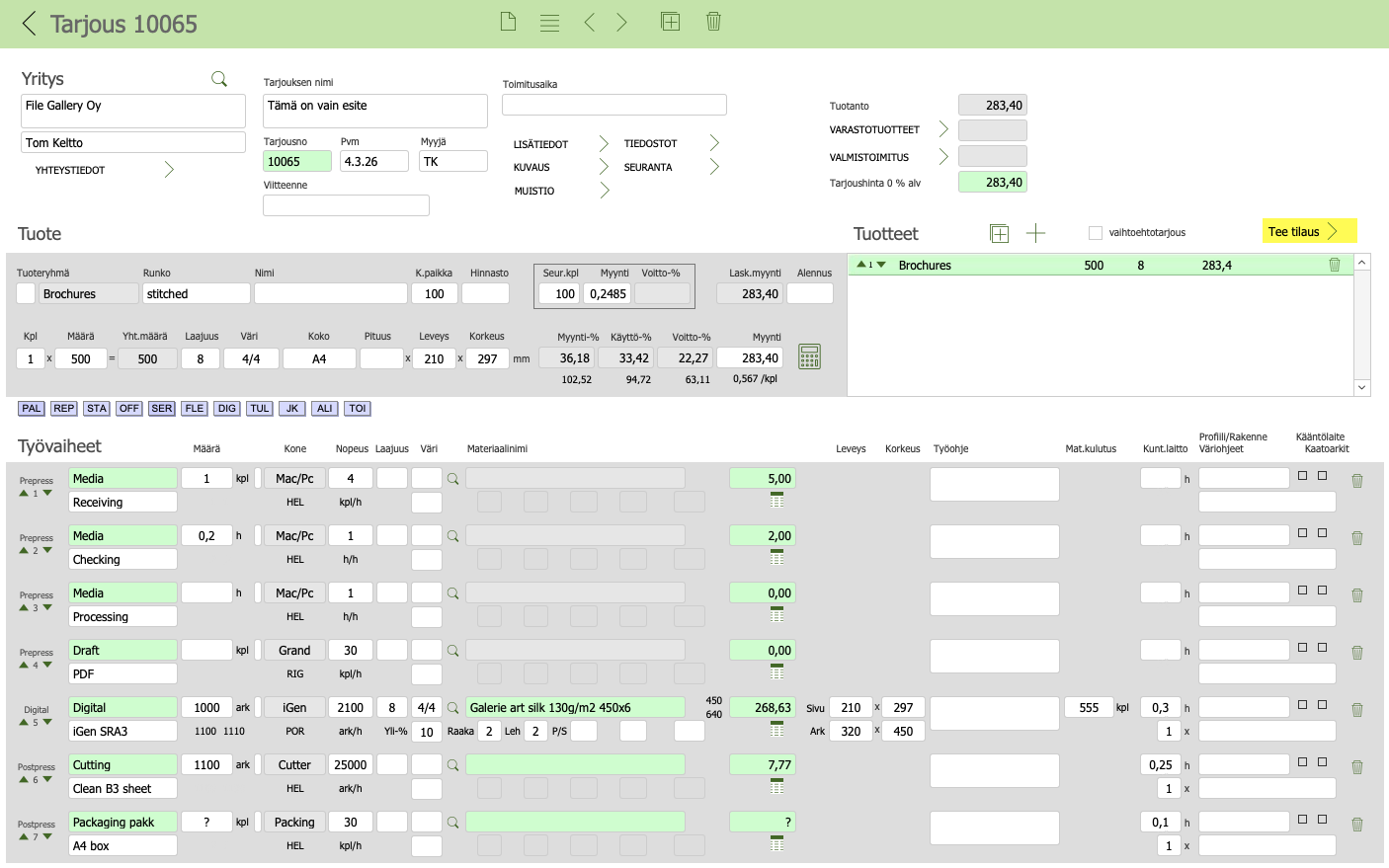The image size is (1389, 868).
Task: Tick the checkbox before Brochures product group
Action: tap(26, 293)
